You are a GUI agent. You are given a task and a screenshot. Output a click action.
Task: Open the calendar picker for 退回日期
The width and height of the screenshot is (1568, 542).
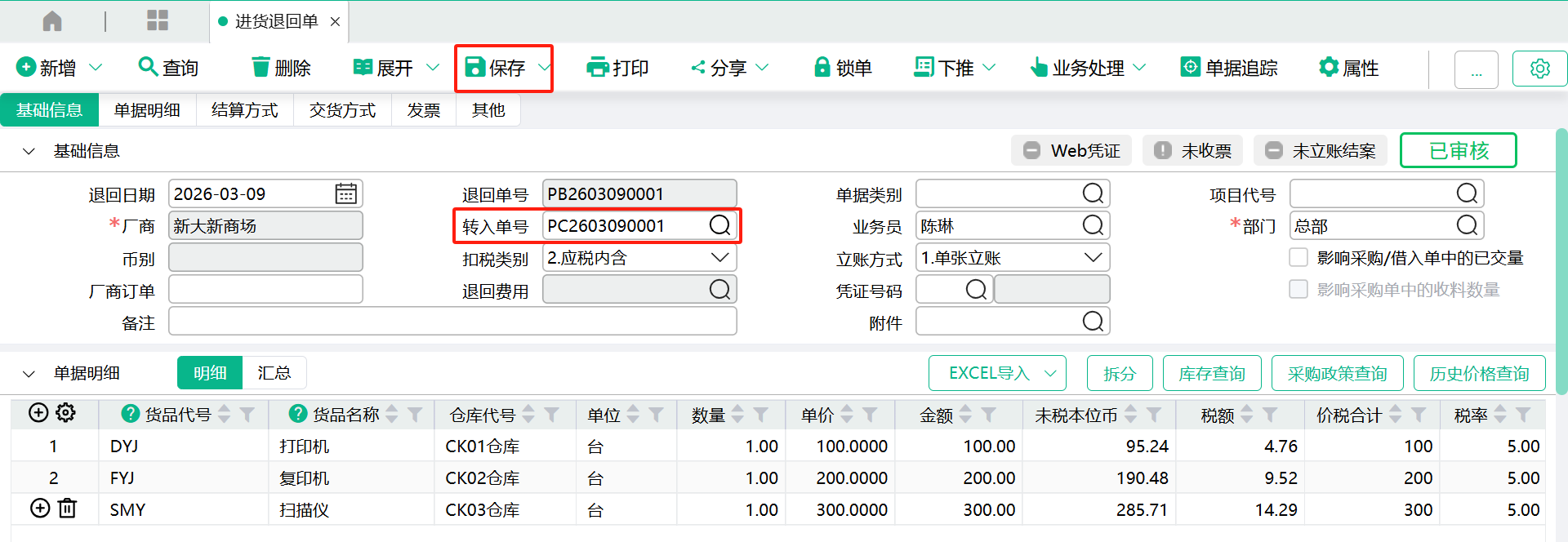pyautogui.click(x=345, y=194)
